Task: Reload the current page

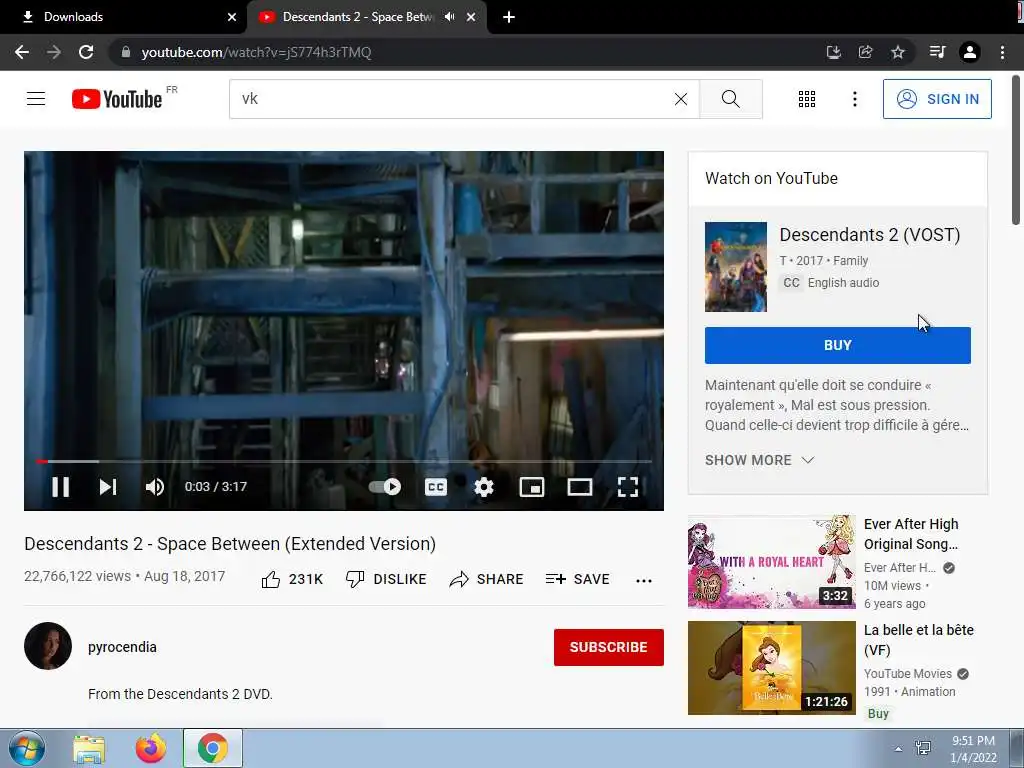Action: click(x=86, y=52)
